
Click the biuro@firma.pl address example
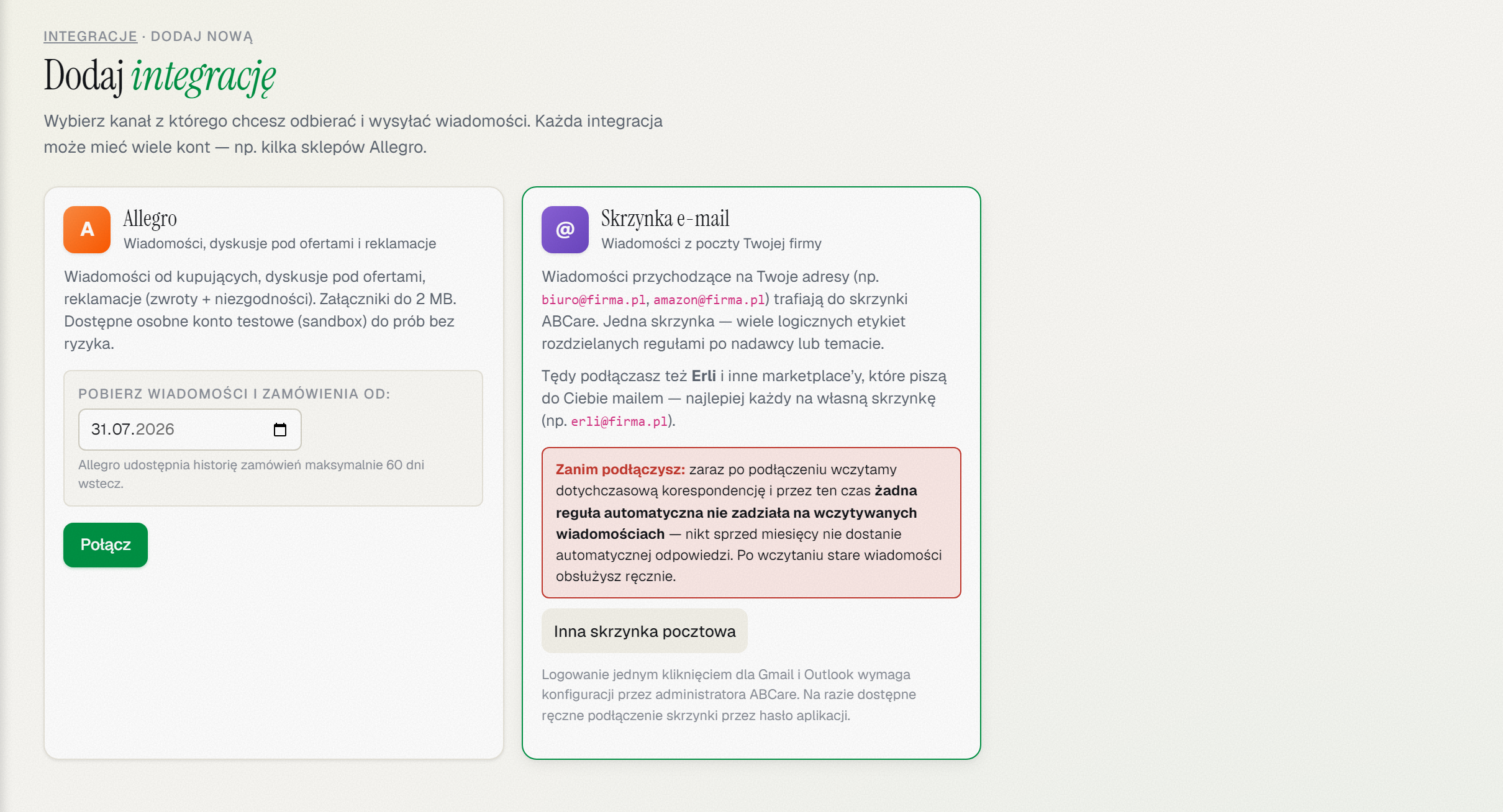[594, 300]
